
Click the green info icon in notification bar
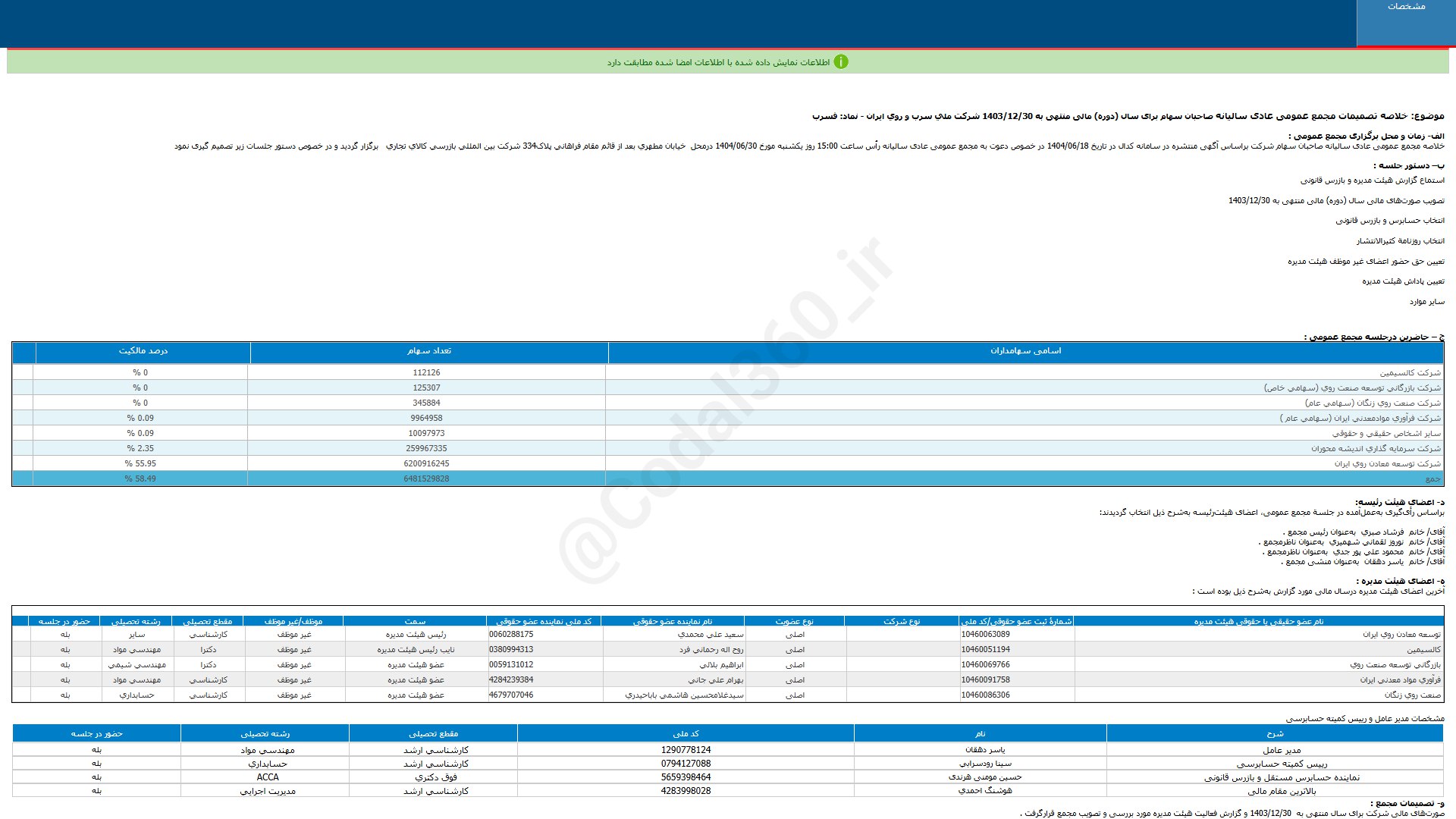point(840,62)
